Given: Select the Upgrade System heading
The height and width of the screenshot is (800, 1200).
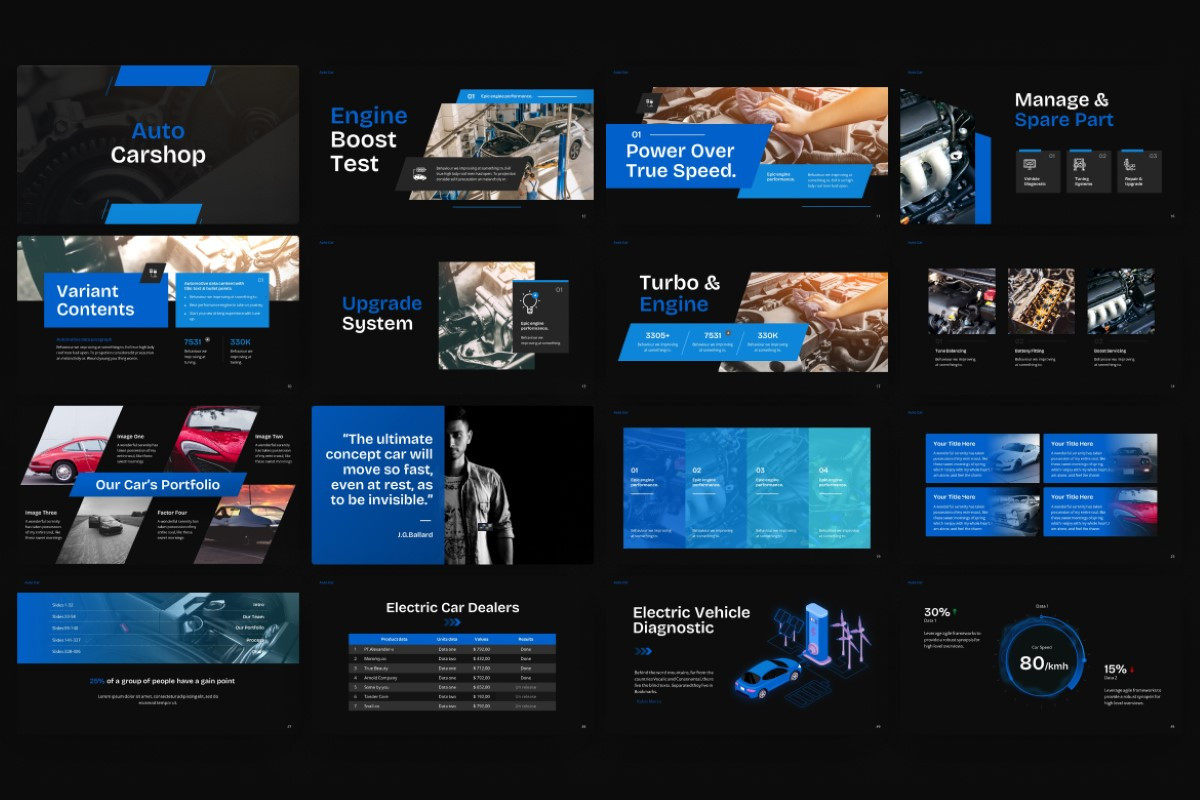Looking at the screenshot, I should pyautogui.click(x=382, y=313).
